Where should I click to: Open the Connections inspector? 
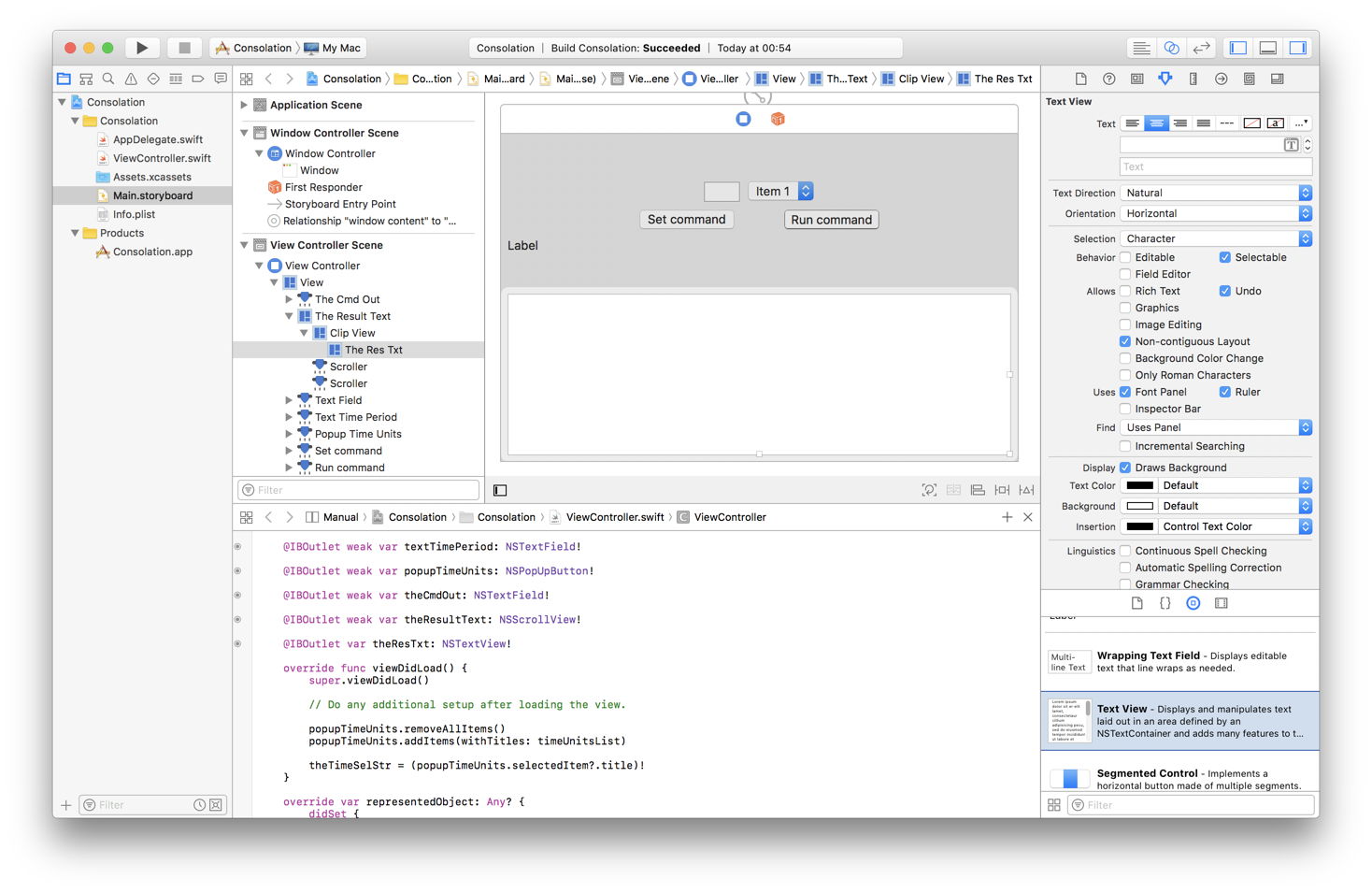click(1221, 79)
